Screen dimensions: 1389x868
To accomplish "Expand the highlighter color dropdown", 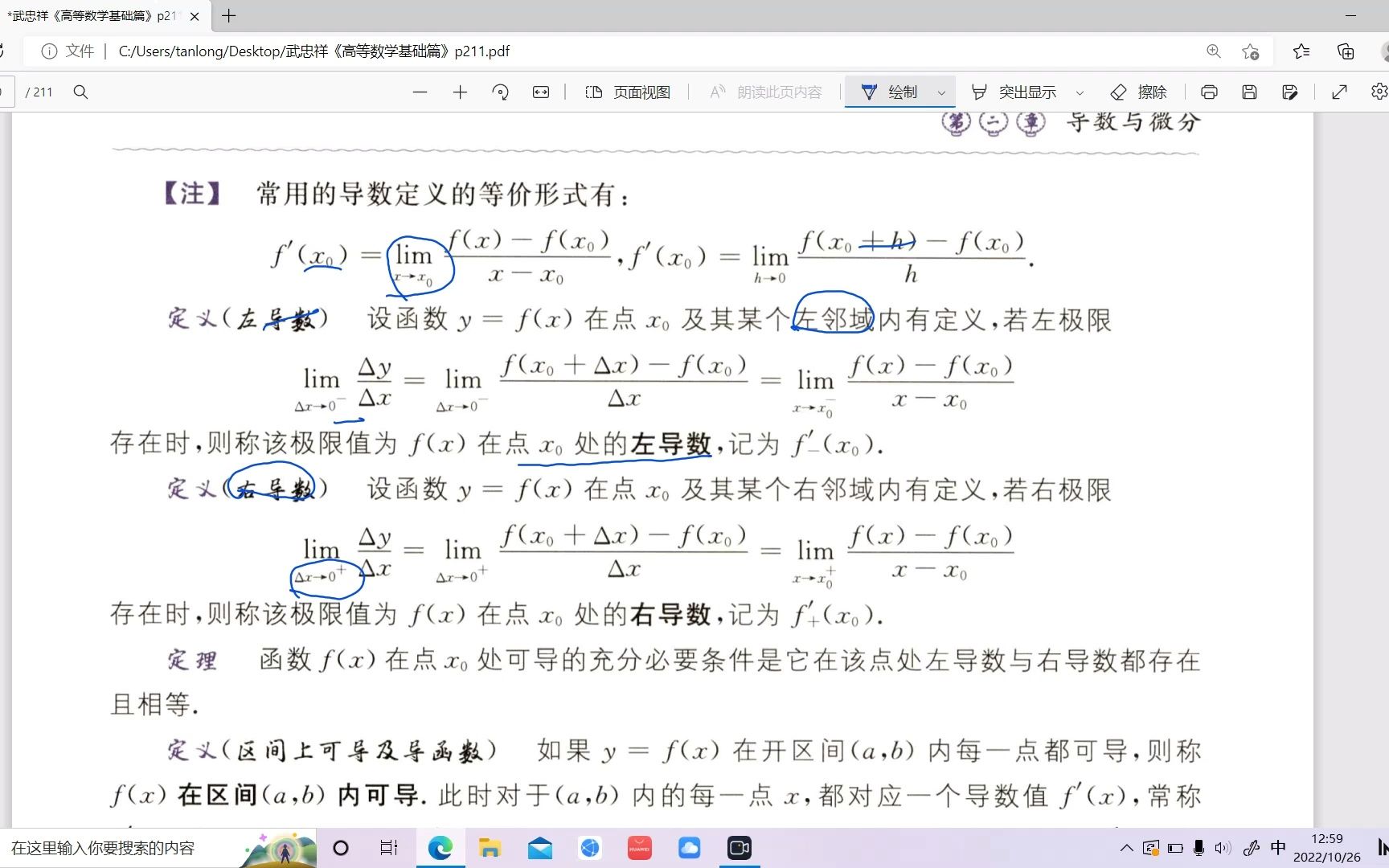I will pos(1080,92).
